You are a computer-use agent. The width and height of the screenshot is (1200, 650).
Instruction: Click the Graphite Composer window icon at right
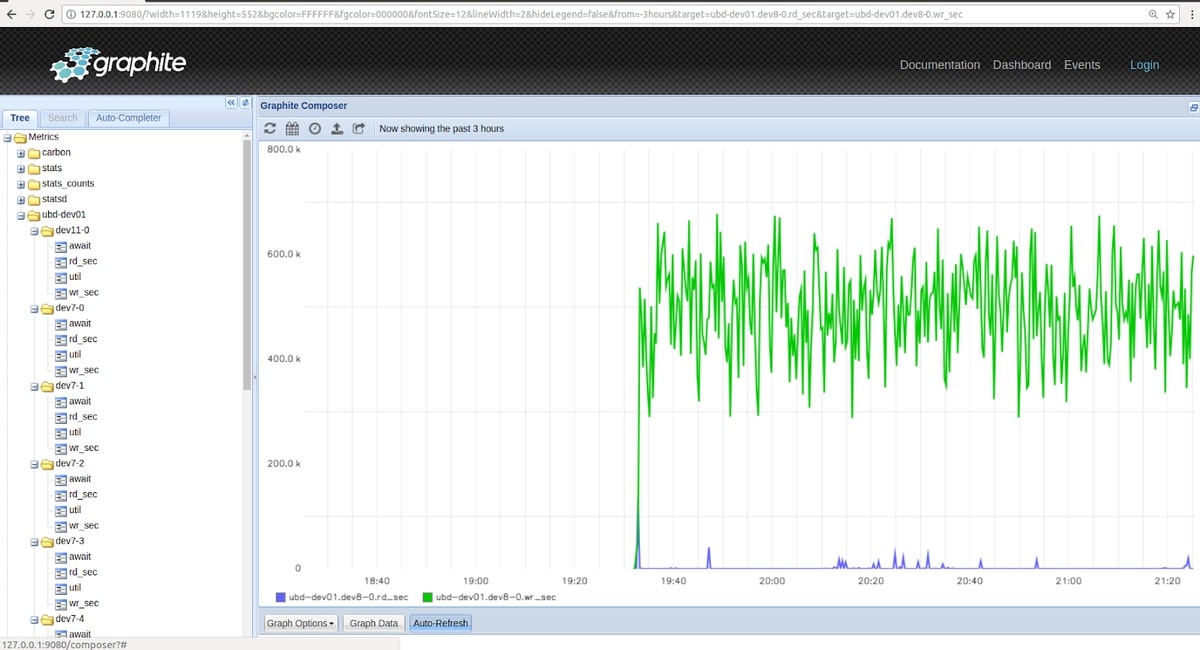[x=1192, y=106]
